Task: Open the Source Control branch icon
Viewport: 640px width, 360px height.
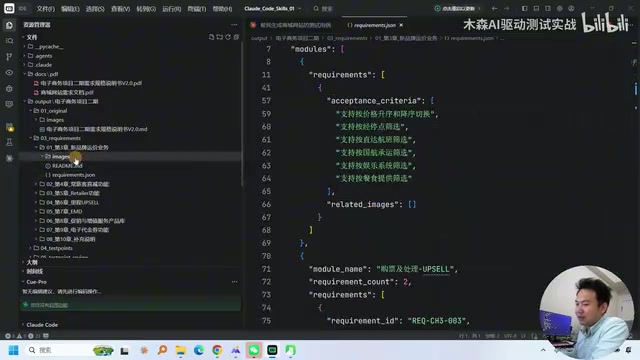Action: 9,57
